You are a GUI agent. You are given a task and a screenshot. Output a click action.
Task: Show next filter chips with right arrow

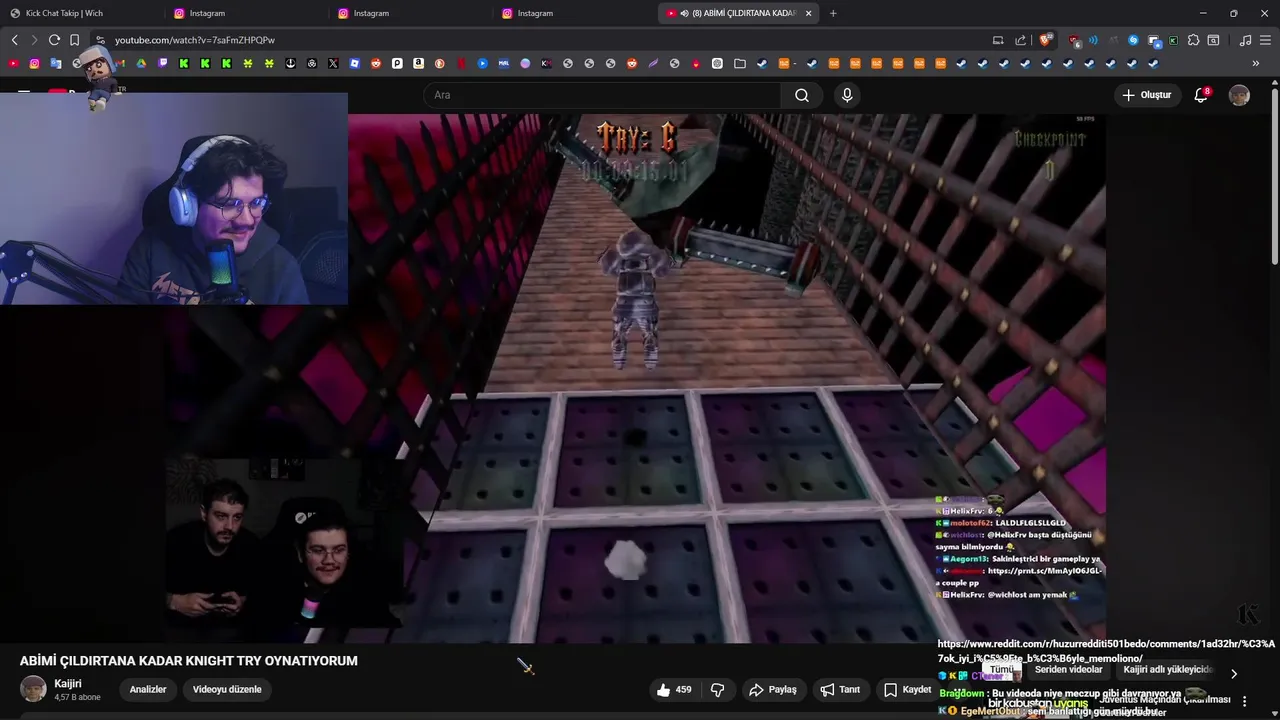[1233, 673]
